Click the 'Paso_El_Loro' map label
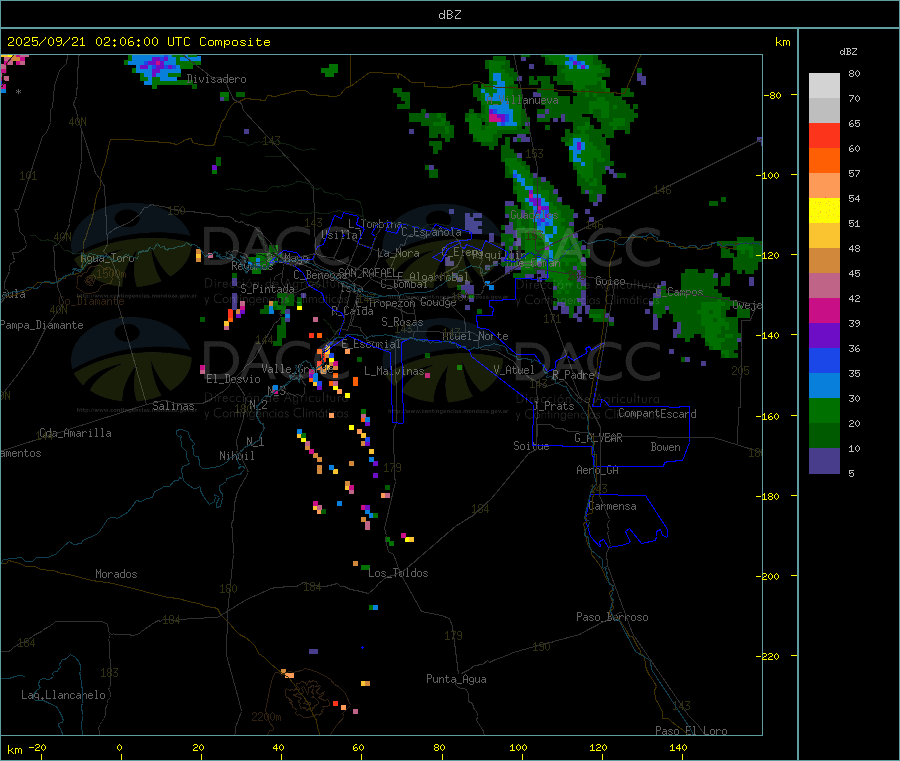The height and width of the screenshot is (761, 900). (x=691, y=731)
